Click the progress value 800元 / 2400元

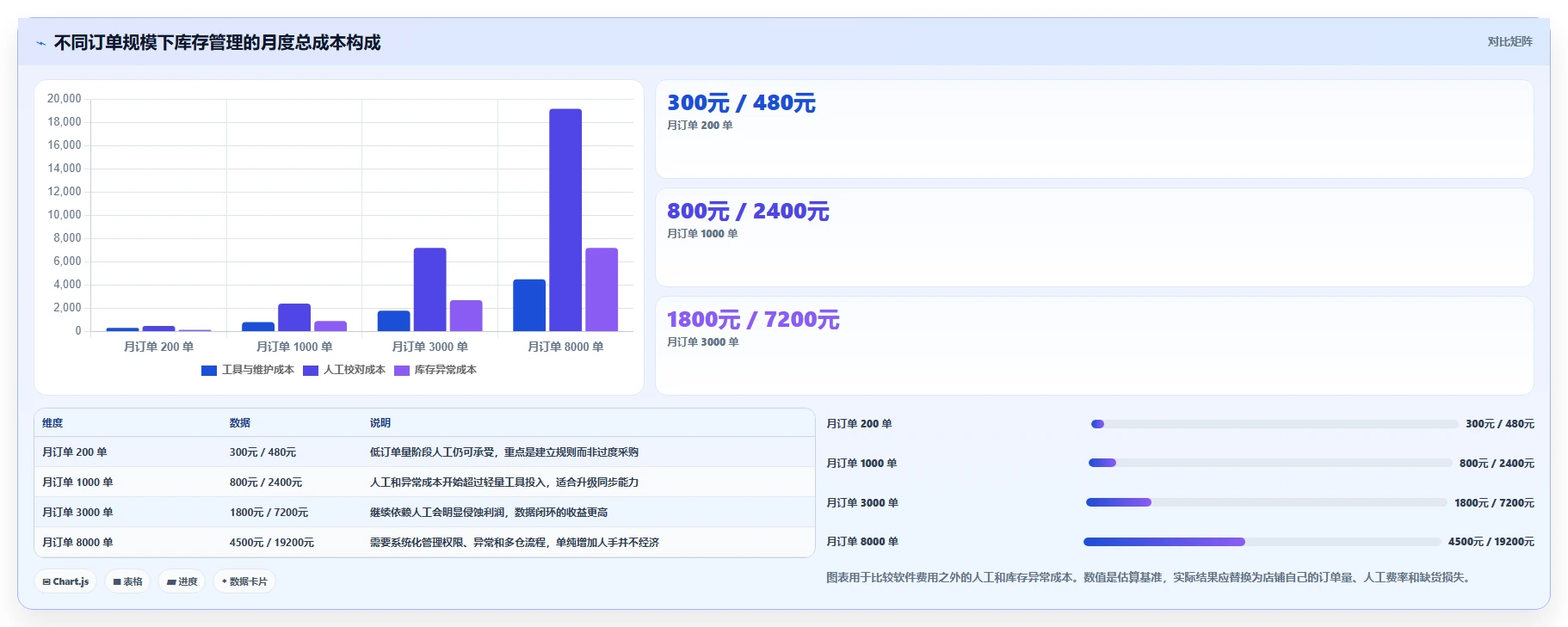click(x=1497, y=464)
